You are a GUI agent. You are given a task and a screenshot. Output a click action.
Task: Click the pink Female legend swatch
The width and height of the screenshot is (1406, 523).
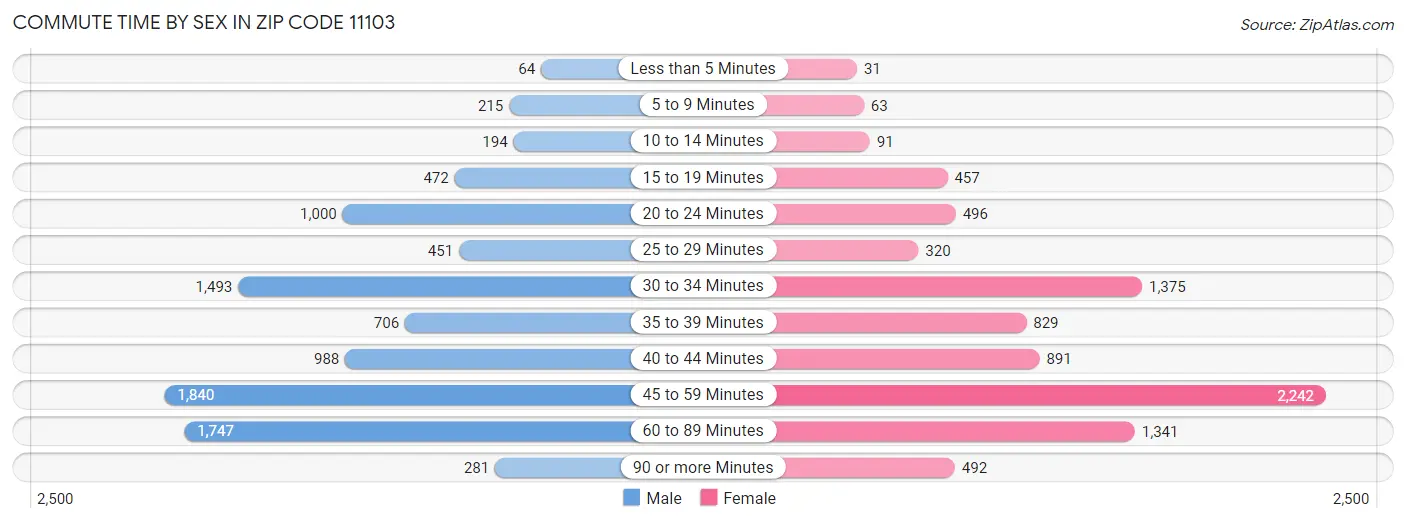709,498
